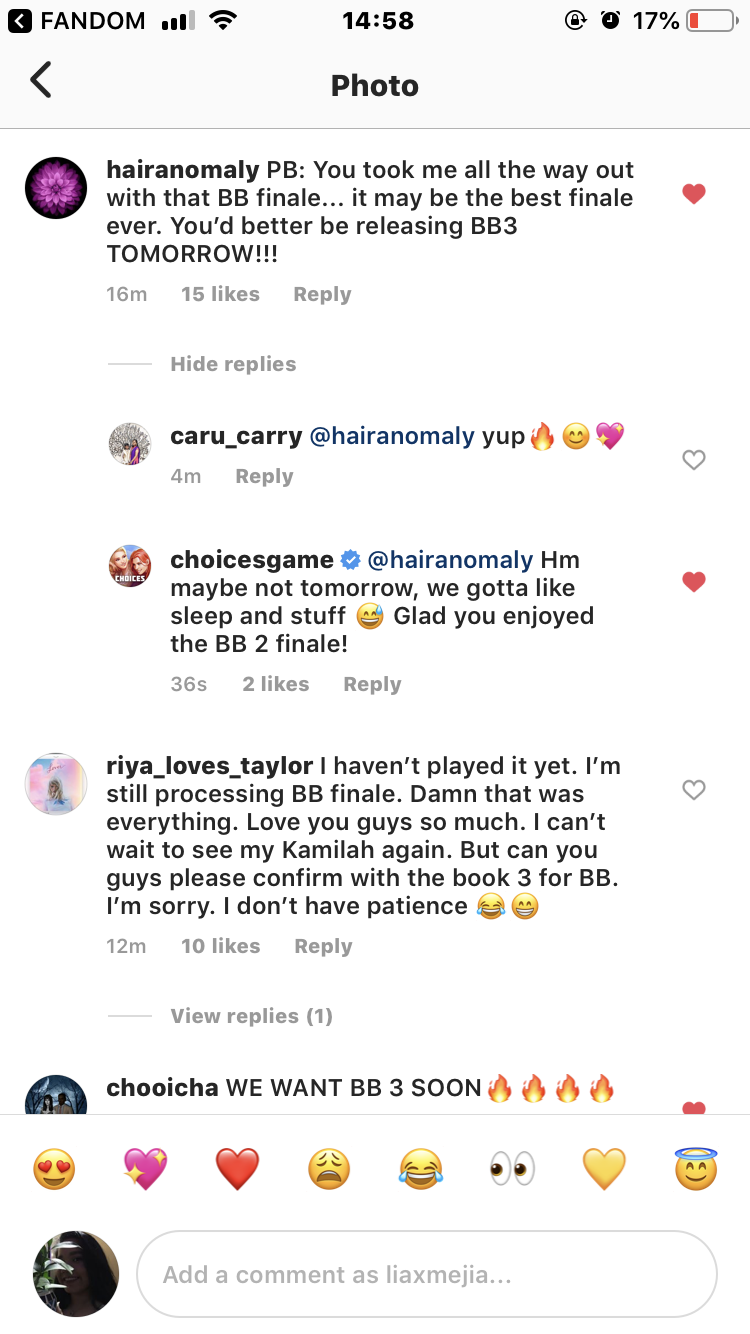Collapse replies with Hide replies
The image size is (750, 1334).
click(x=233, y=364)
